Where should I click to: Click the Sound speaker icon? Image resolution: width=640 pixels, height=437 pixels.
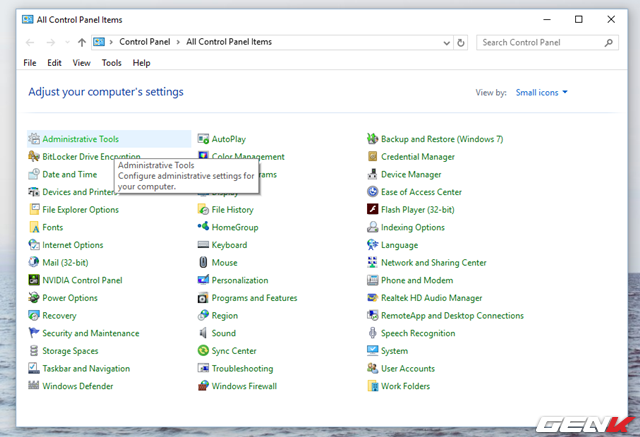coord(203,333)
